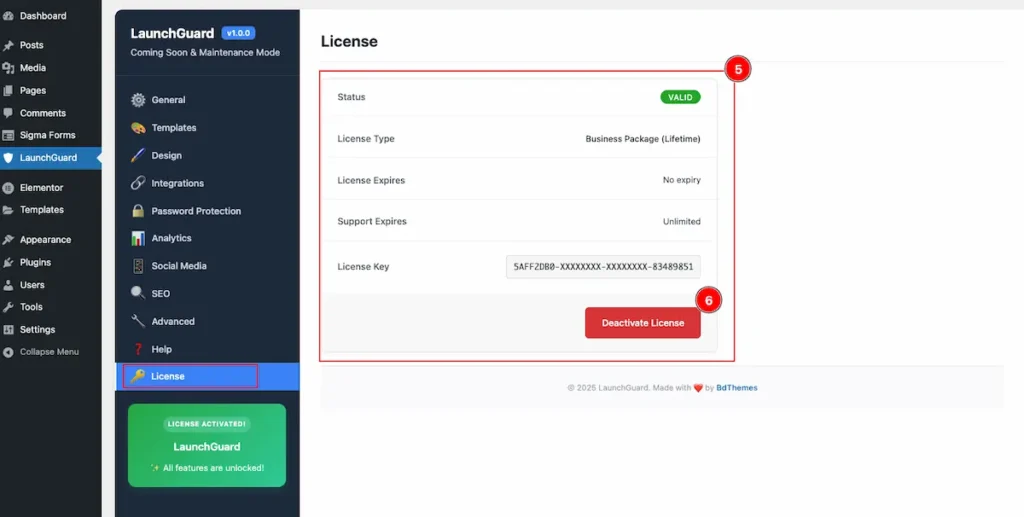The image size is (1024, 517).
Task: Click the Social Media phone icon
Action: 138,266
